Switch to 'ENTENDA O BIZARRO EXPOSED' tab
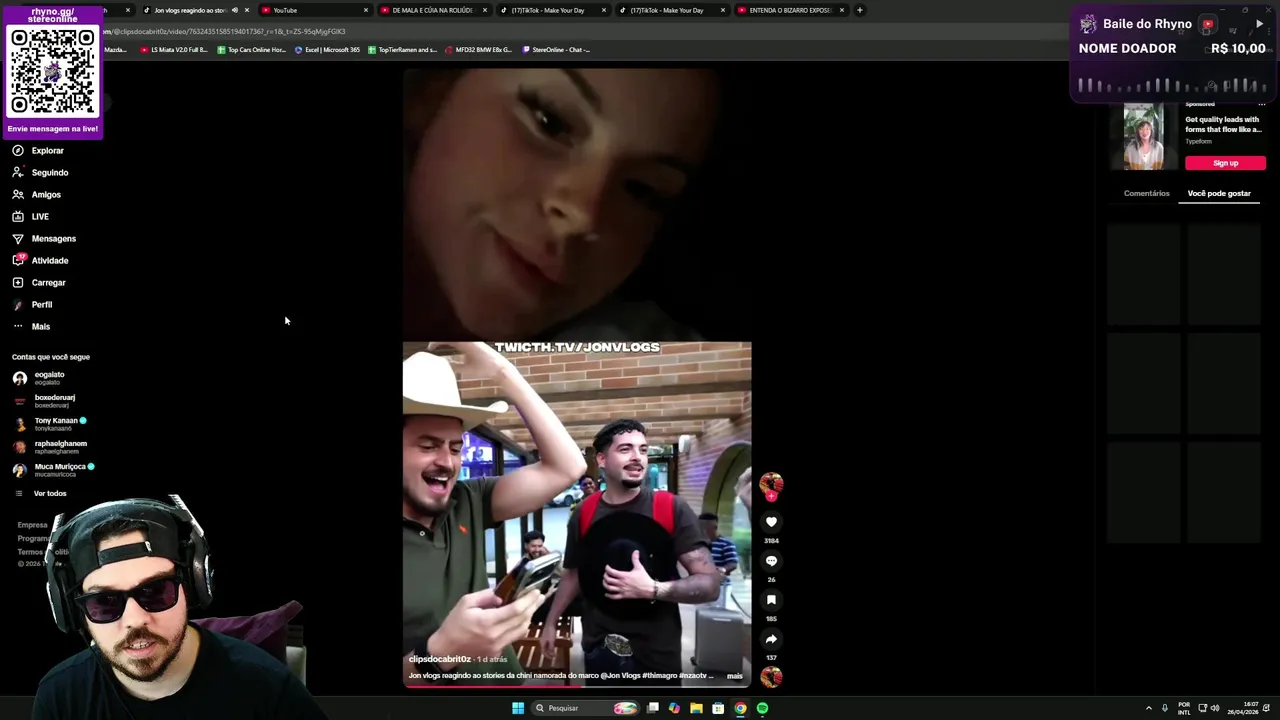 [x=790, y=10]
